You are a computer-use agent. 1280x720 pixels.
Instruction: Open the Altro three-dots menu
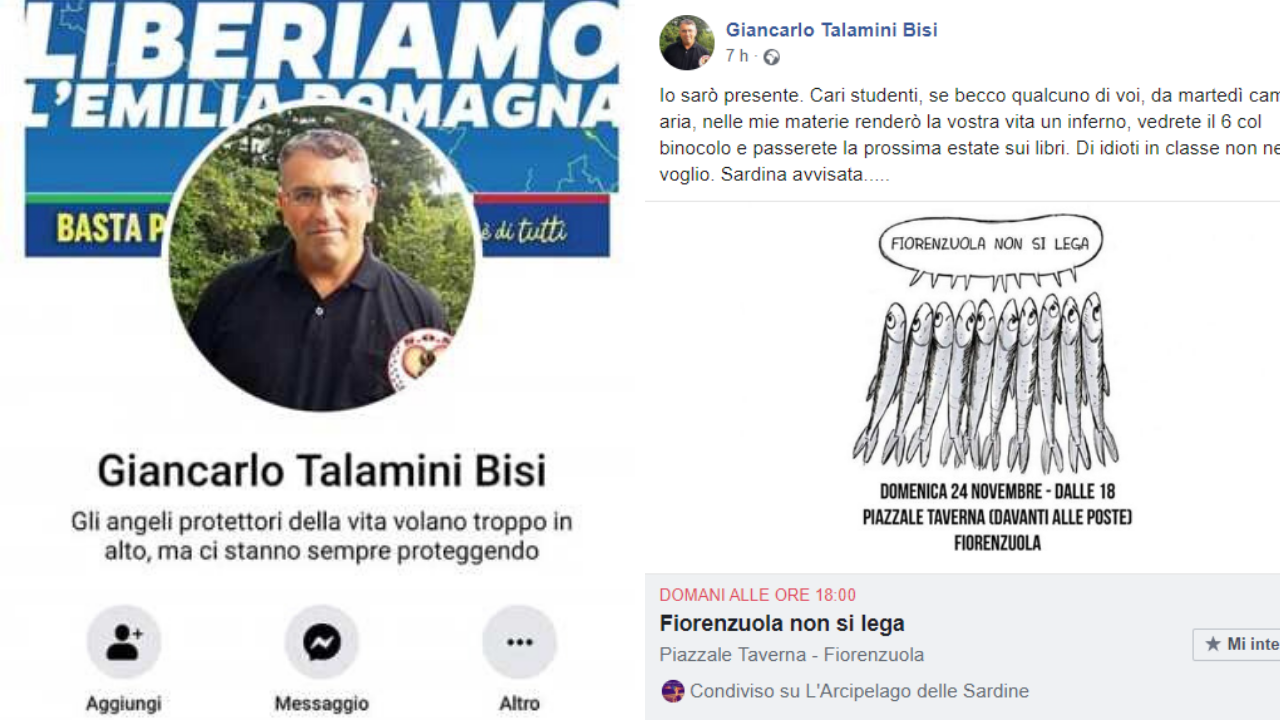[520, 642]
